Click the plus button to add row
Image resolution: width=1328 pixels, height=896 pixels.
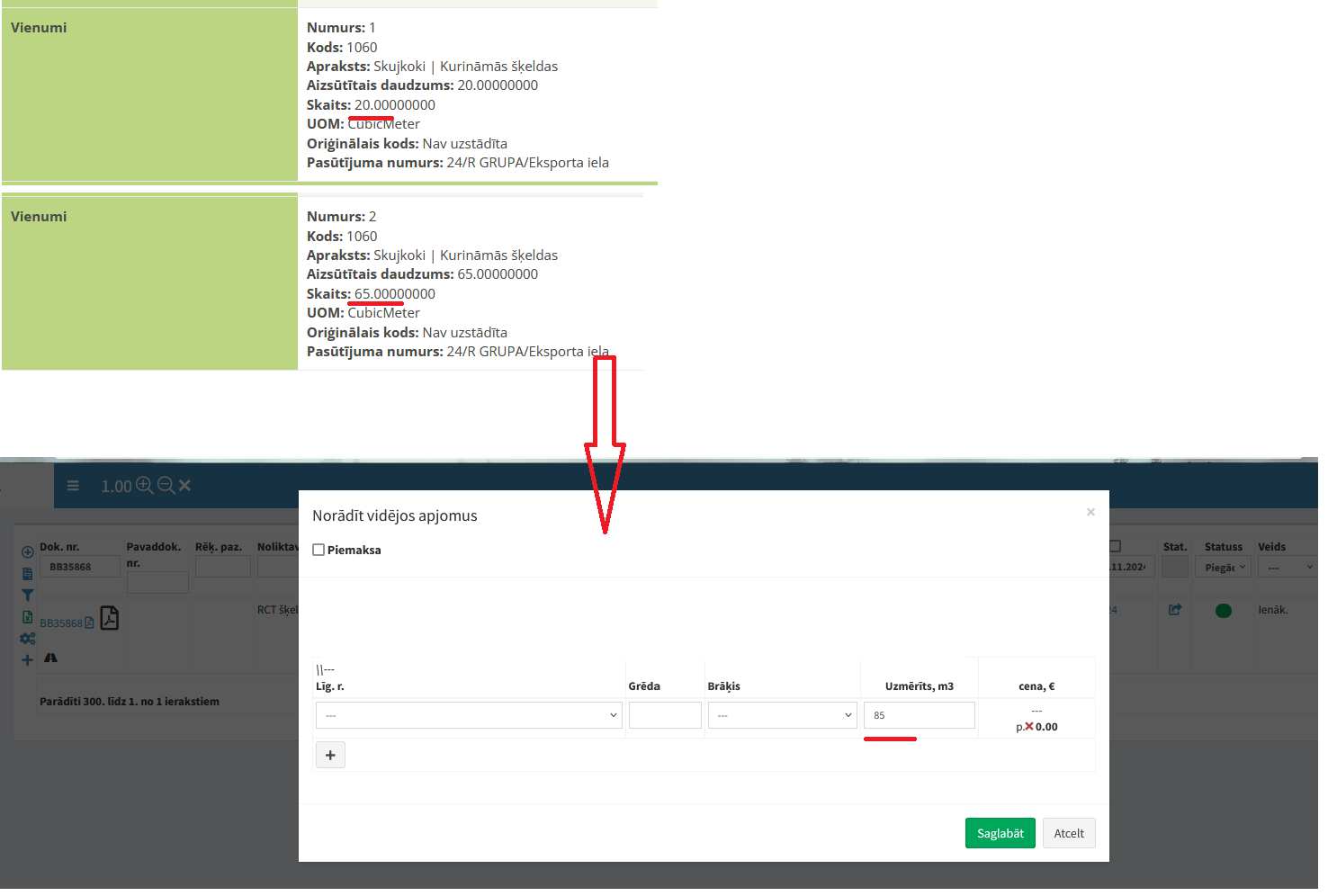click(x=330, y=756)
